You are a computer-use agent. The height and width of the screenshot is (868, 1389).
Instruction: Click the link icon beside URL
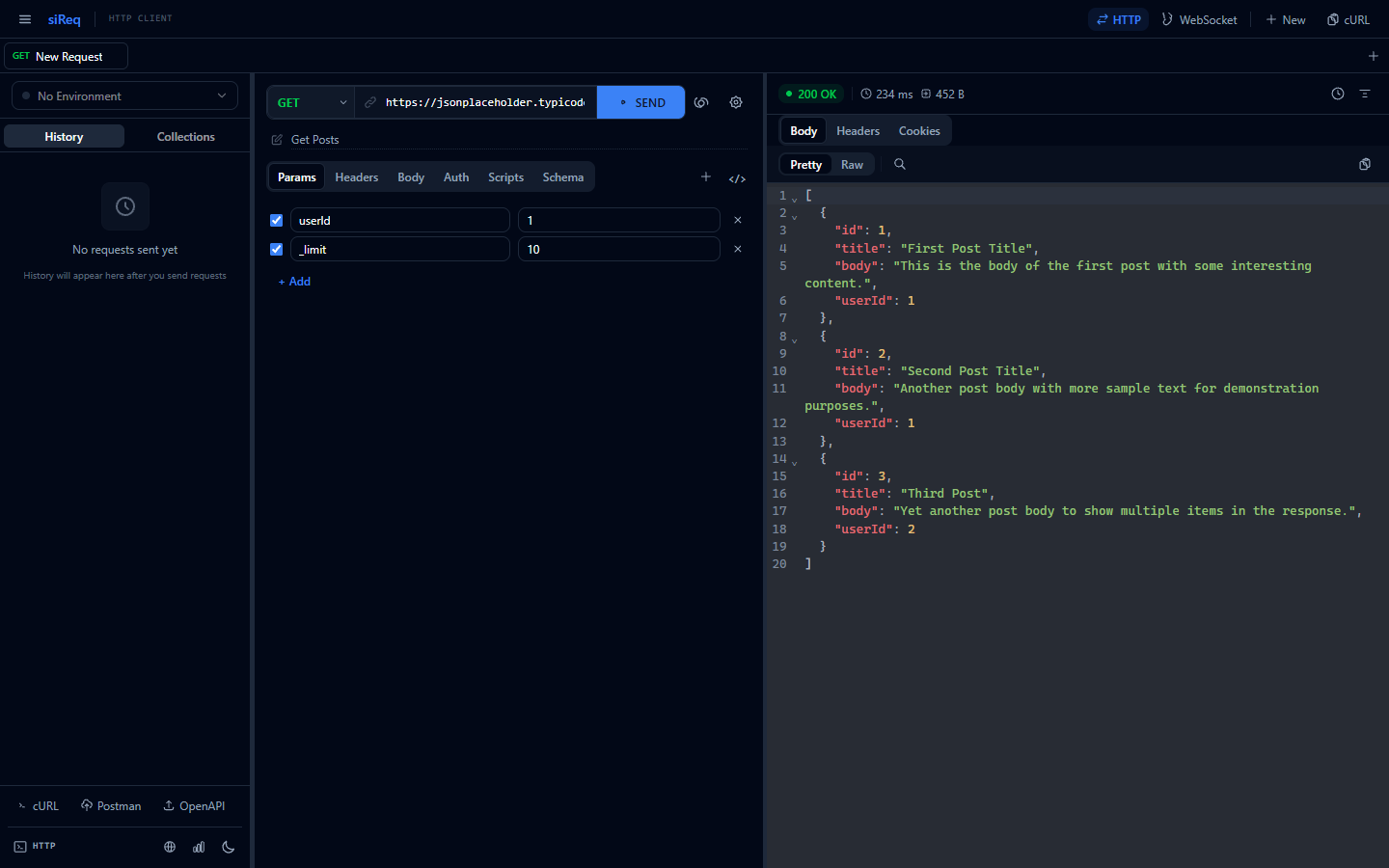370,102
